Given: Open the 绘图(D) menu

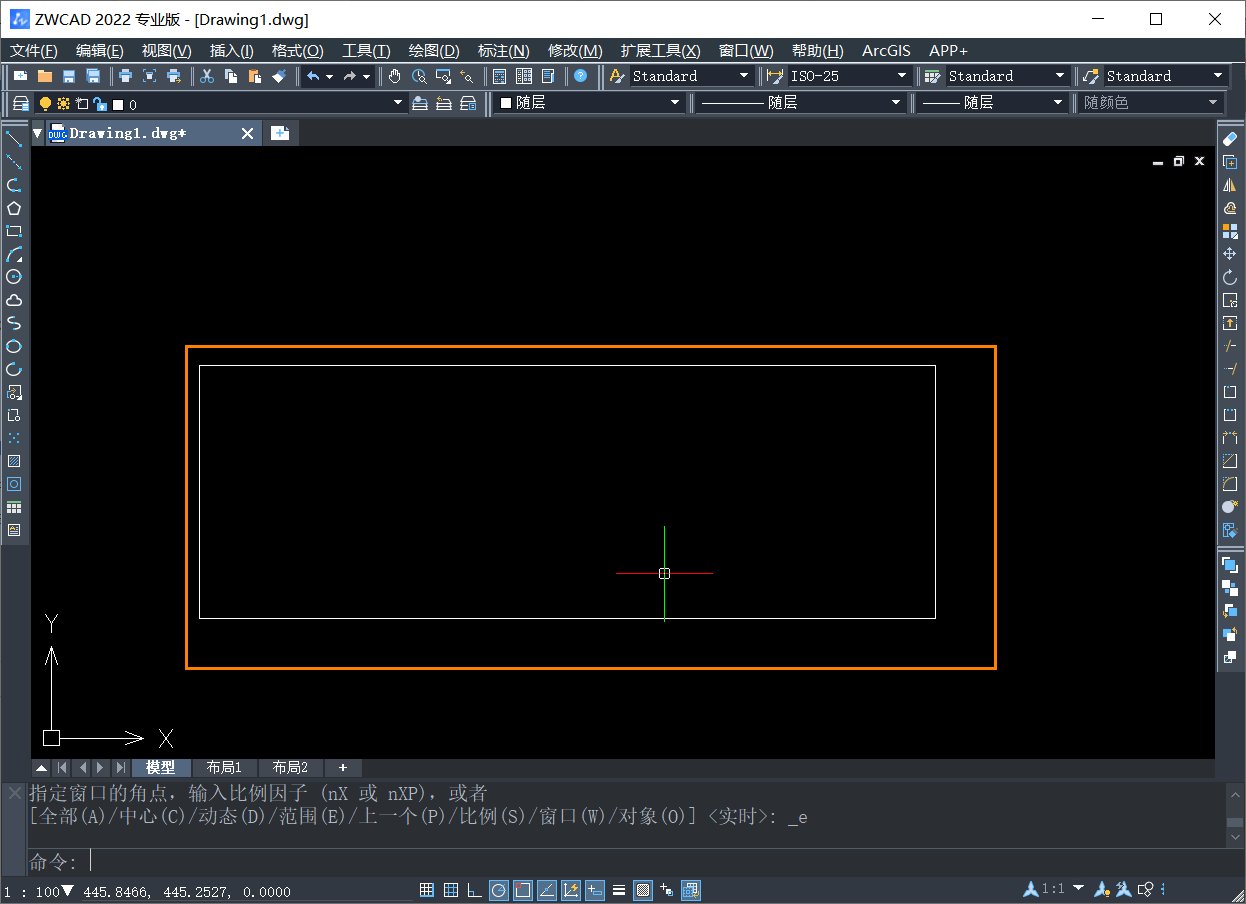Looking at the screenshot, I should click(434, 50).
